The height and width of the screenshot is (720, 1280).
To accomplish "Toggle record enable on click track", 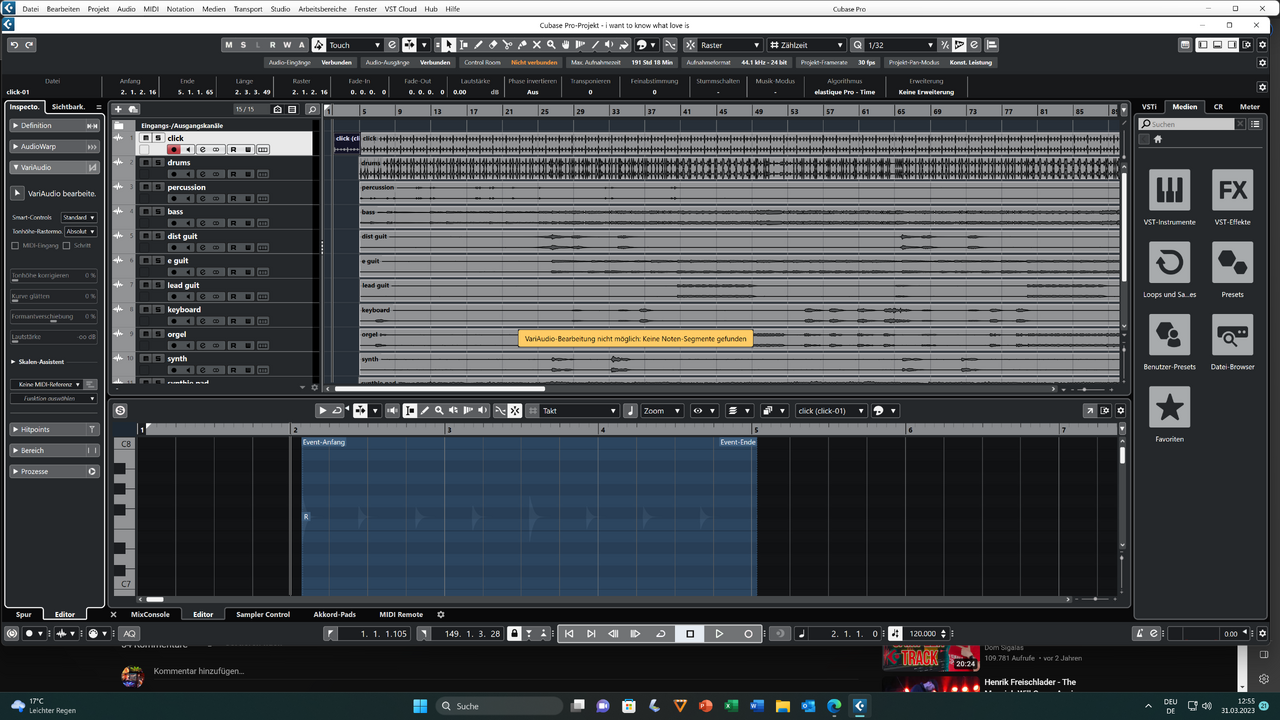I will 174,150.
